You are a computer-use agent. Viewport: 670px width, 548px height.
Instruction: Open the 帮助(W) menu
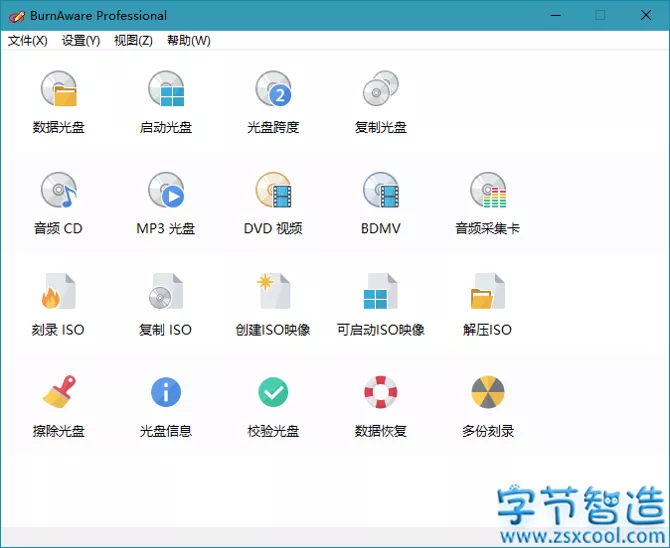[188, 41]
